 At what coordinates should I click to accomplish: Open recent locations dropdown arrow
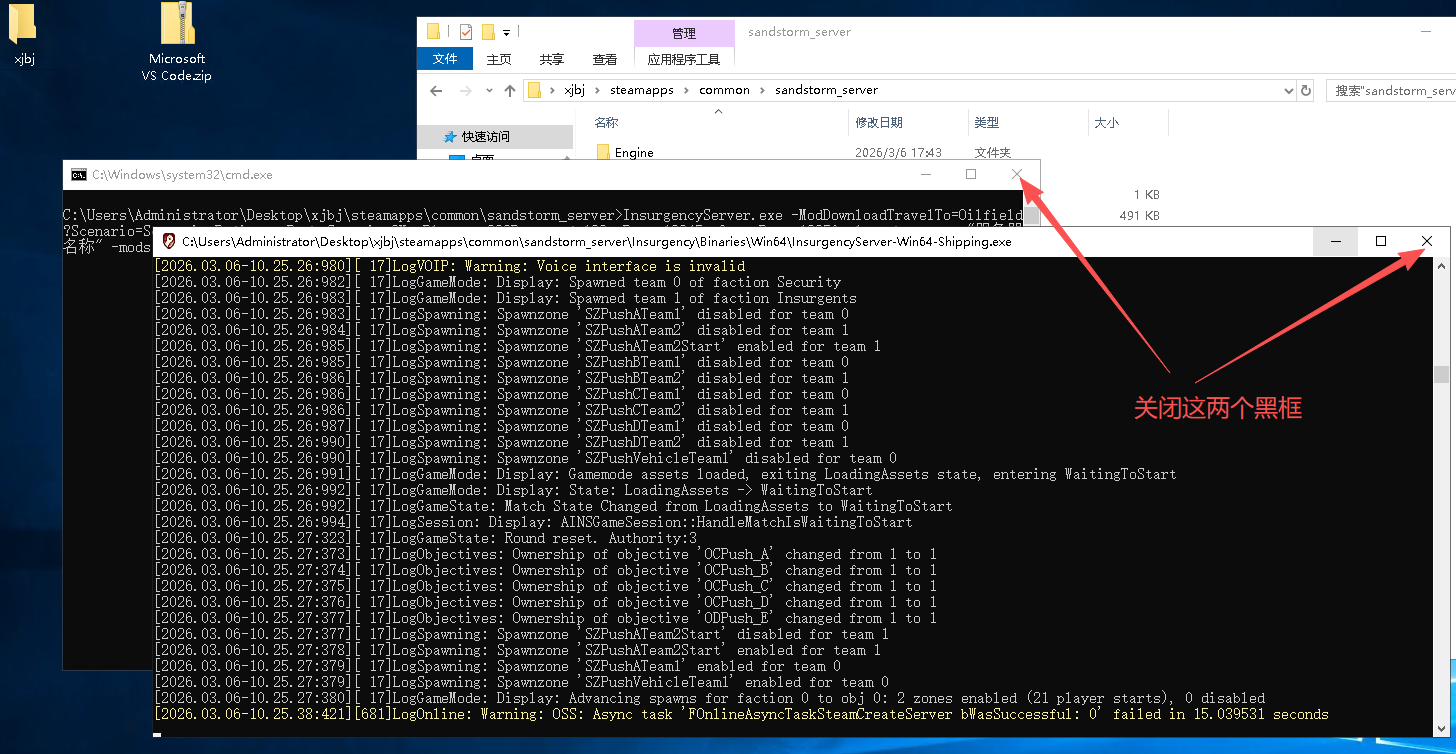click(489, 90)
